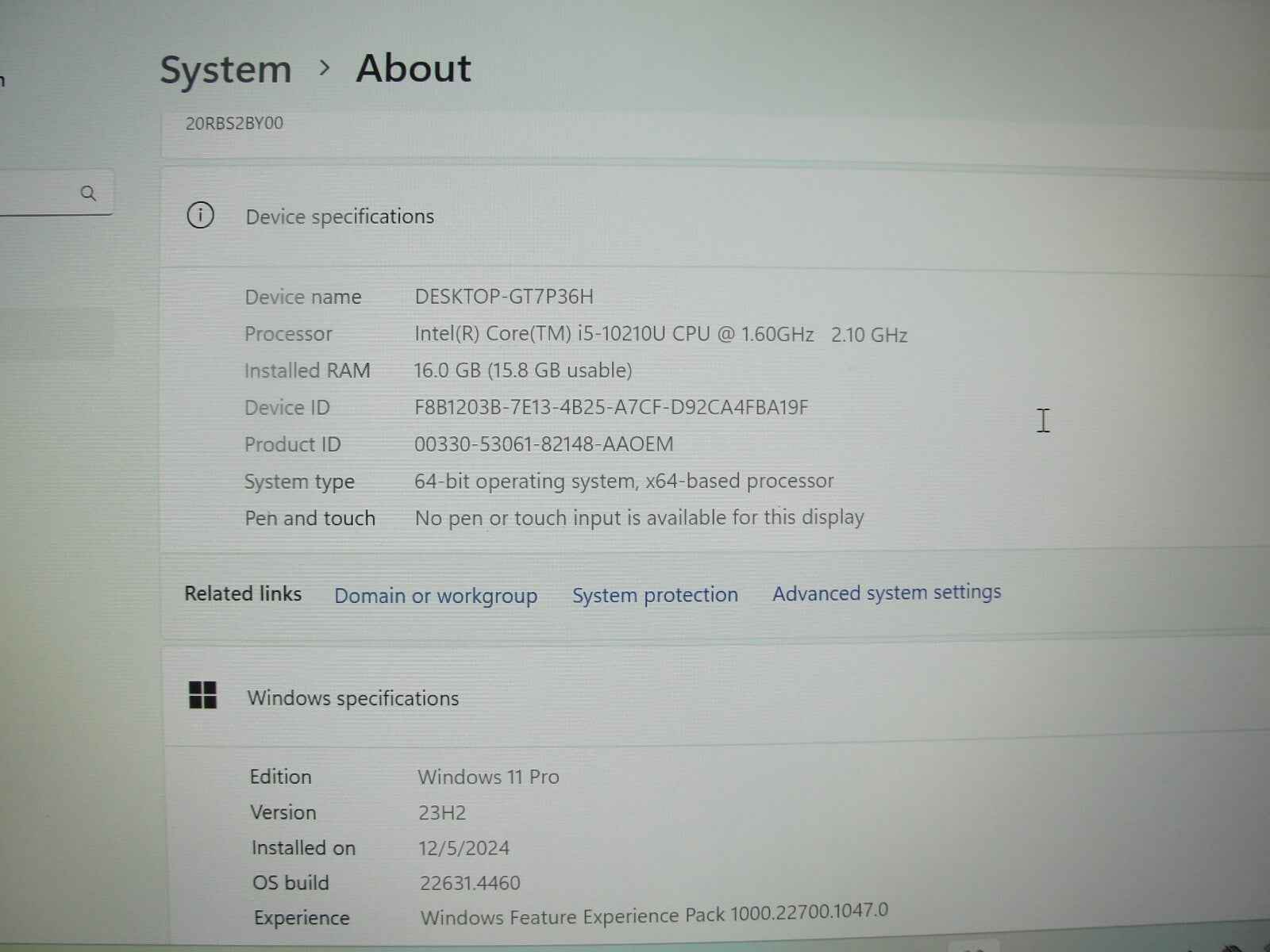Click the System type description
This screenshot has height=952, width=1270.
coord(625,480)
